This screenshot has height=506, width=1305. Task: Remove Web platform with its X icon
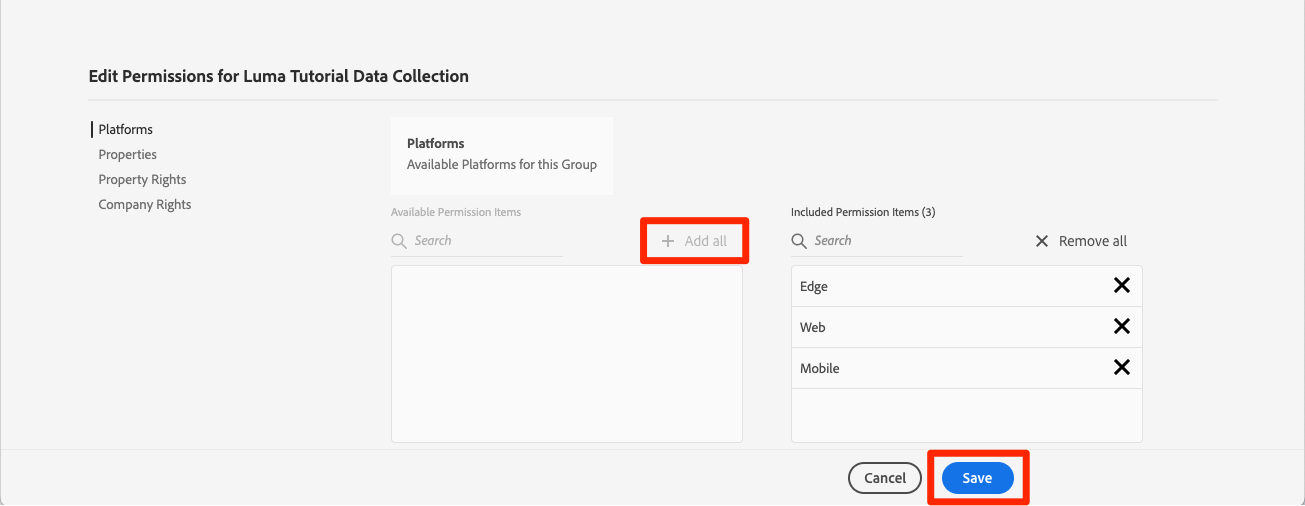(1122, 327)
